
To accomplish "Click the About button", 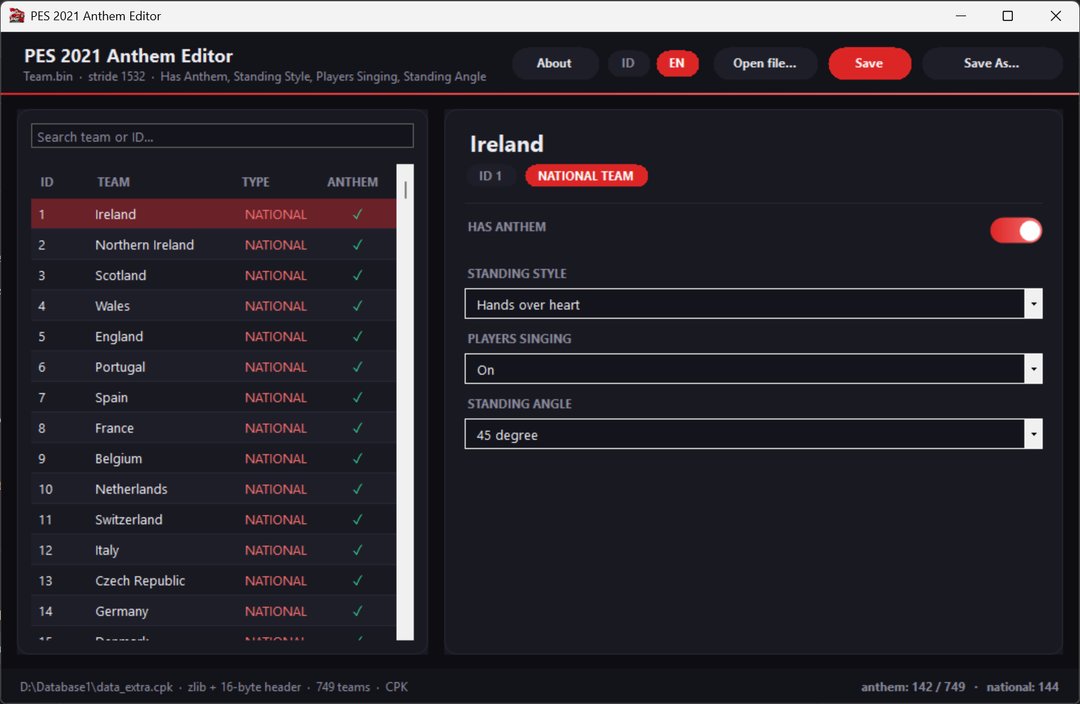I will [554, 63].
